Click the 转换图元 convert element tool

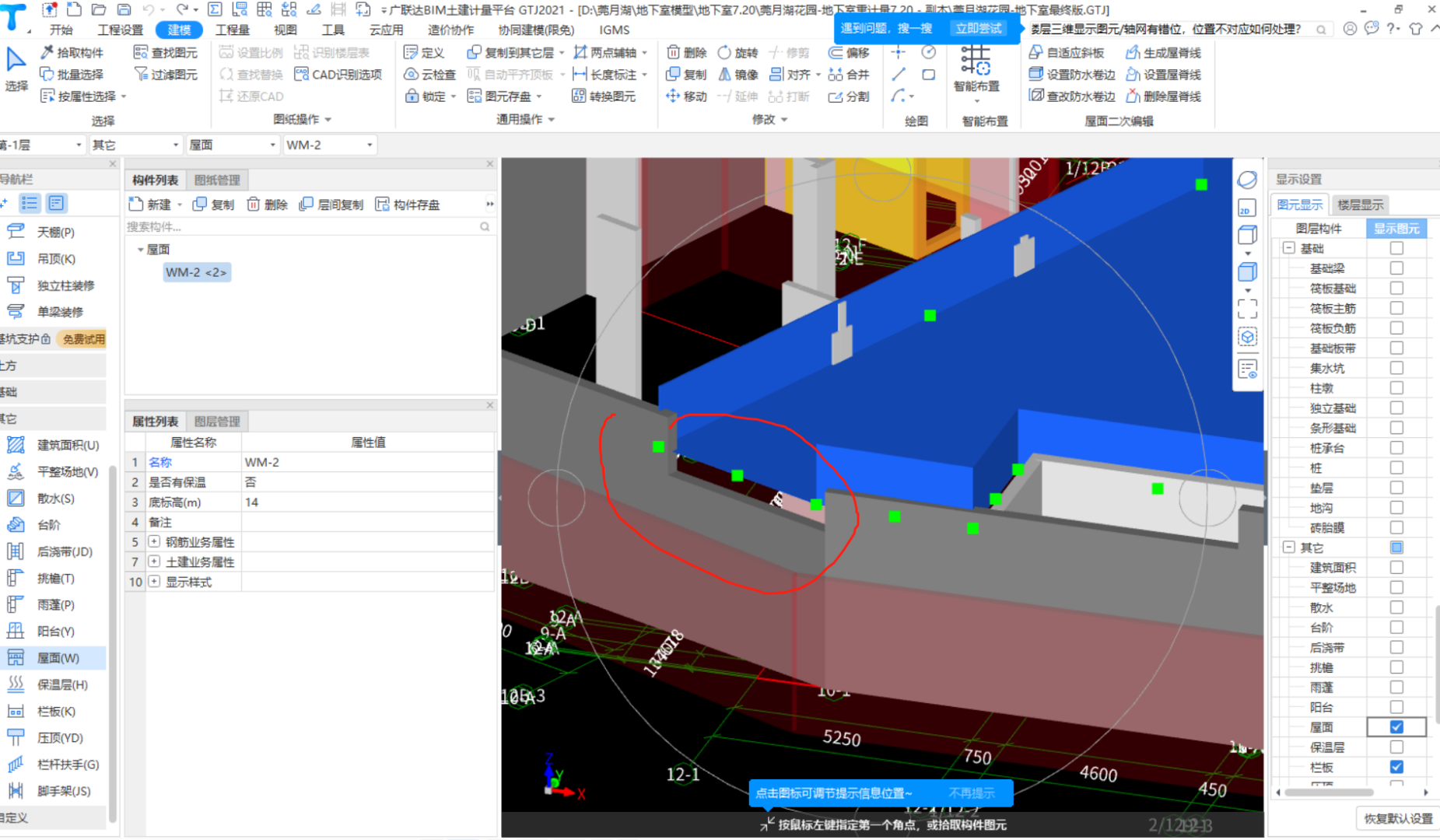point(604,96)
